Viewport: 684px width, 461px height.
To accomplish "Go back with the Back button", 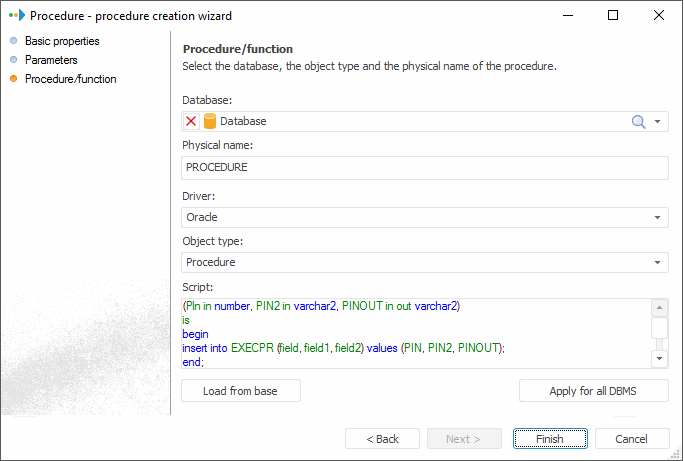I will 382,439.
